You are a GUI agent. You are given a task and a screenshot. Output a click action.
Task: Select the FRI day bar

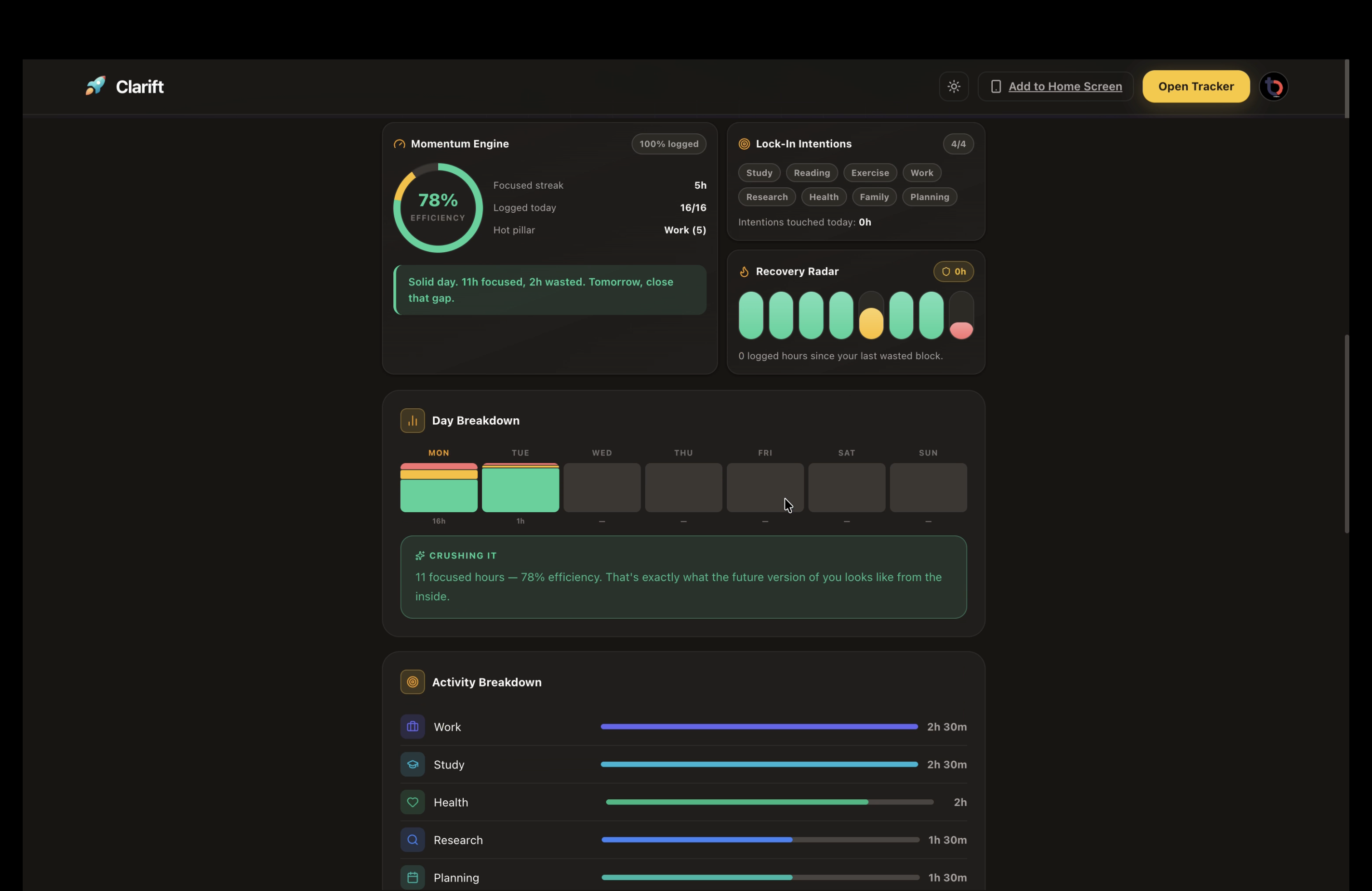[x=765, y=488]
